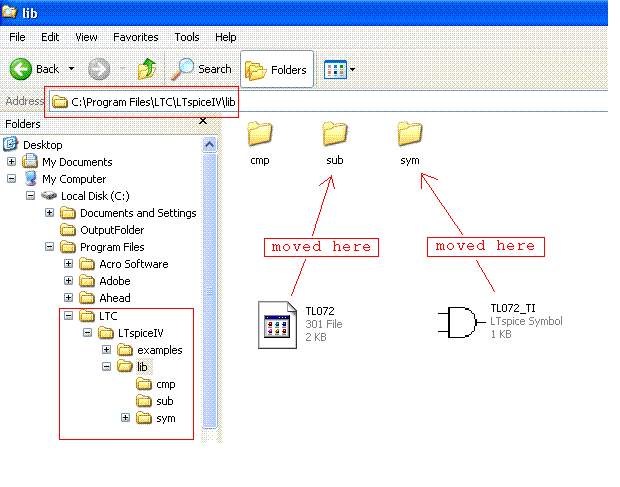This screenshot has height=487, width=620.
Task: Click the green Back arrow icon
Action: 21,69
